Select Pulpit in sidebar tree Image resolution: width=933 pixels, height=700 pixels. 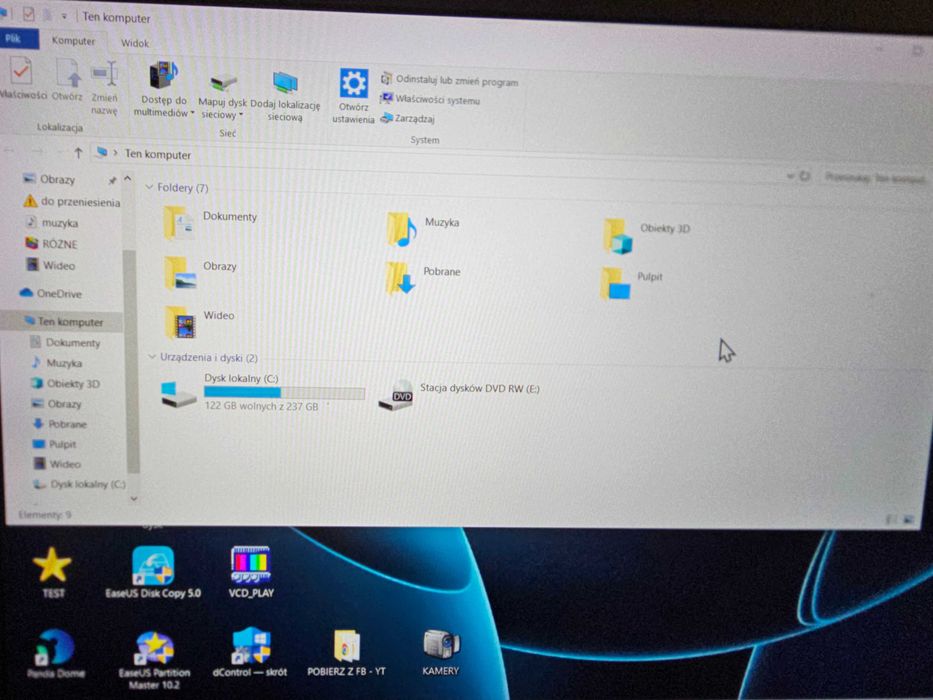[x=62, y=444]
